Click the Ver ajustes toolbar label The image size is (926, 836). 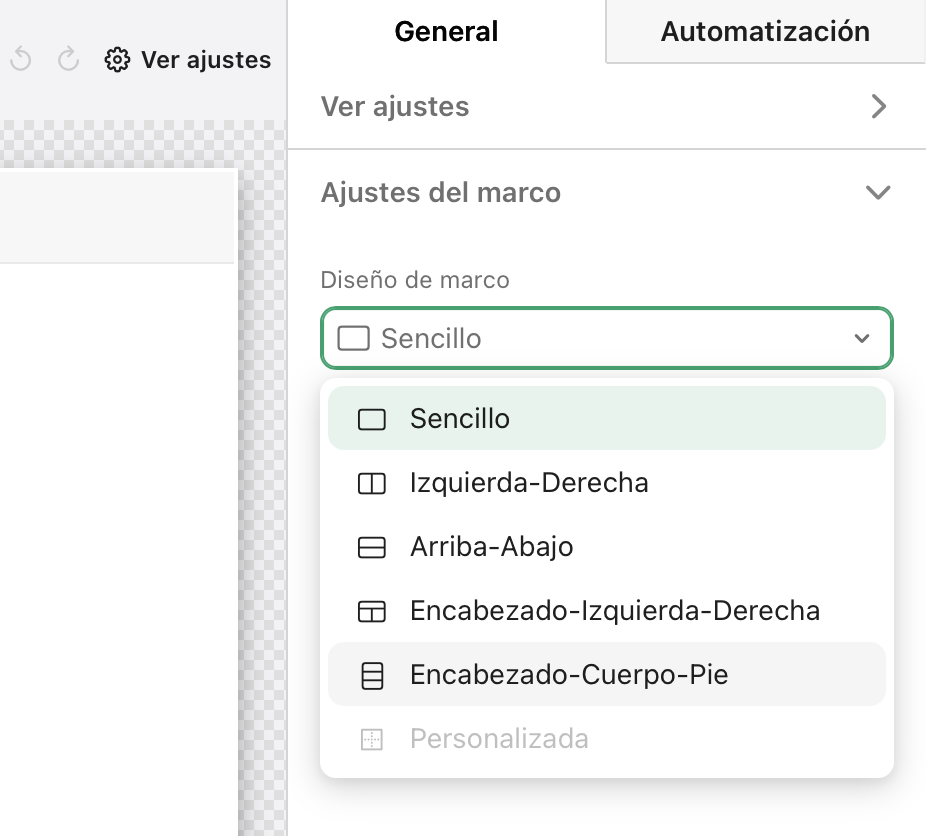tap(206, 60)
